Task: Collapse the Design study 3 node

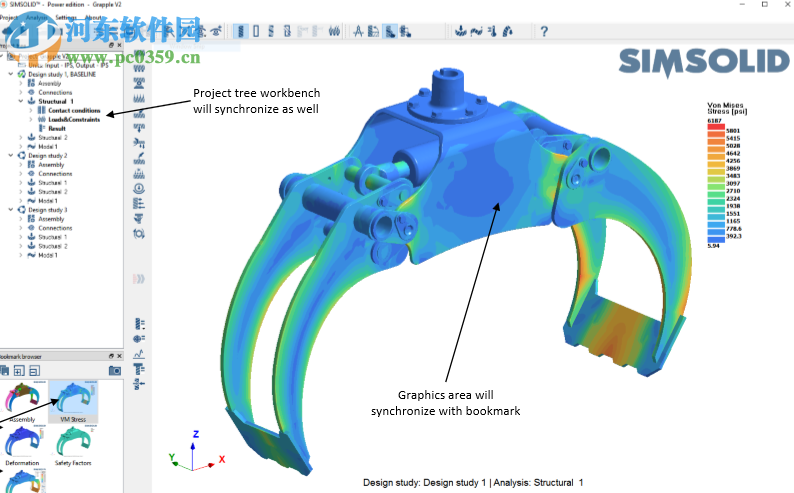Action: pos(11,210)
